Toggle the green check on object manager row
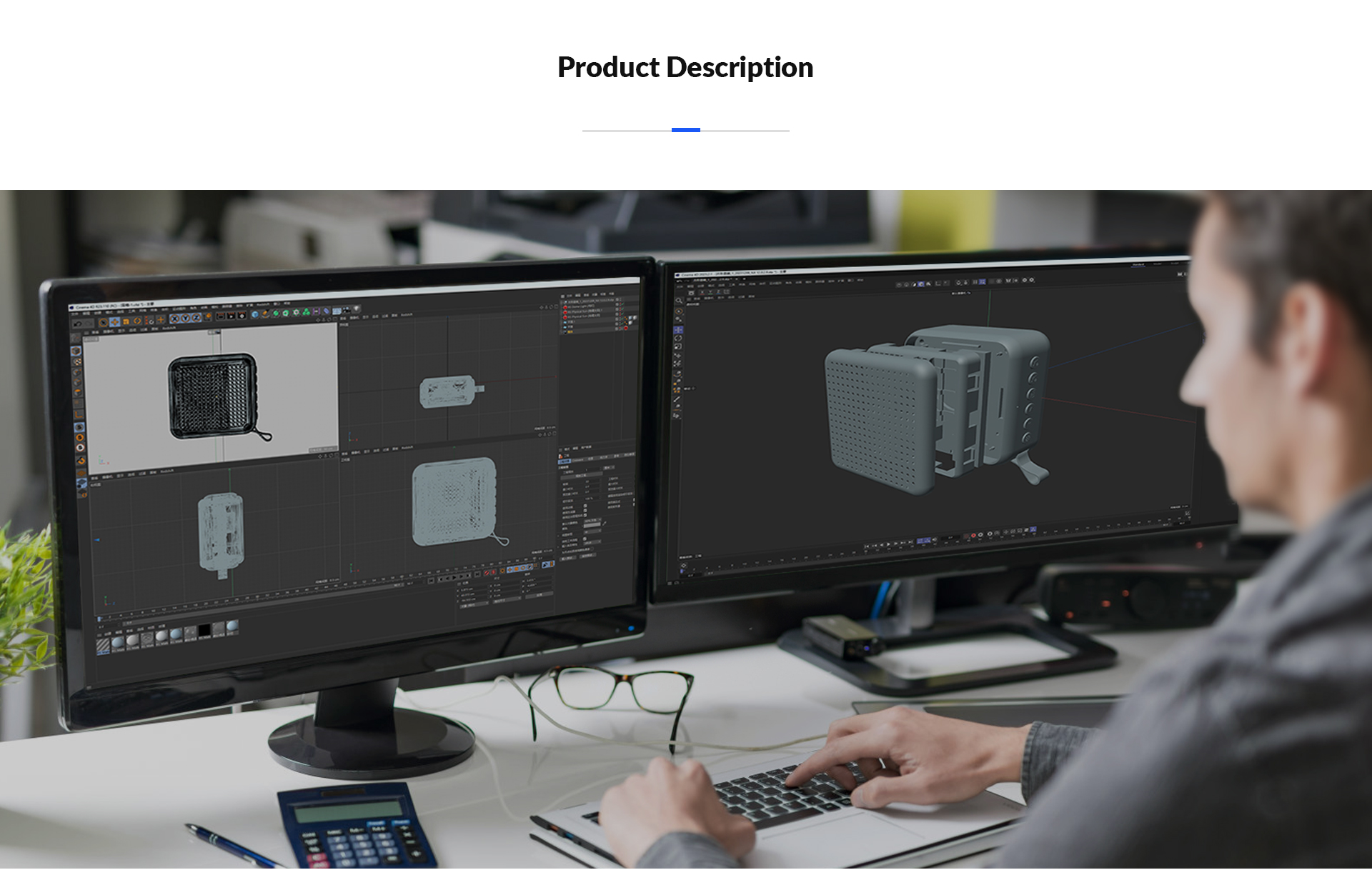Screen dimensions: 1372x870 click(x=622, y=304)
